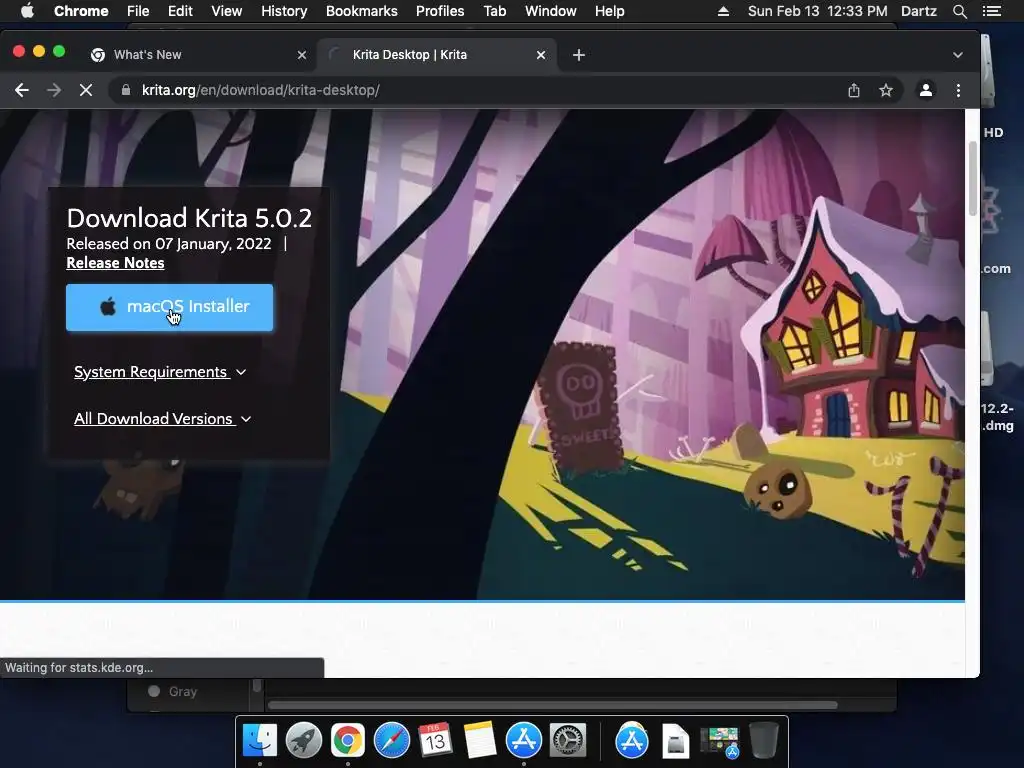Launch Launchpad from the Dock
Image resolution: width=1024 pixels, height=768 pixels.
pos(304,741)
